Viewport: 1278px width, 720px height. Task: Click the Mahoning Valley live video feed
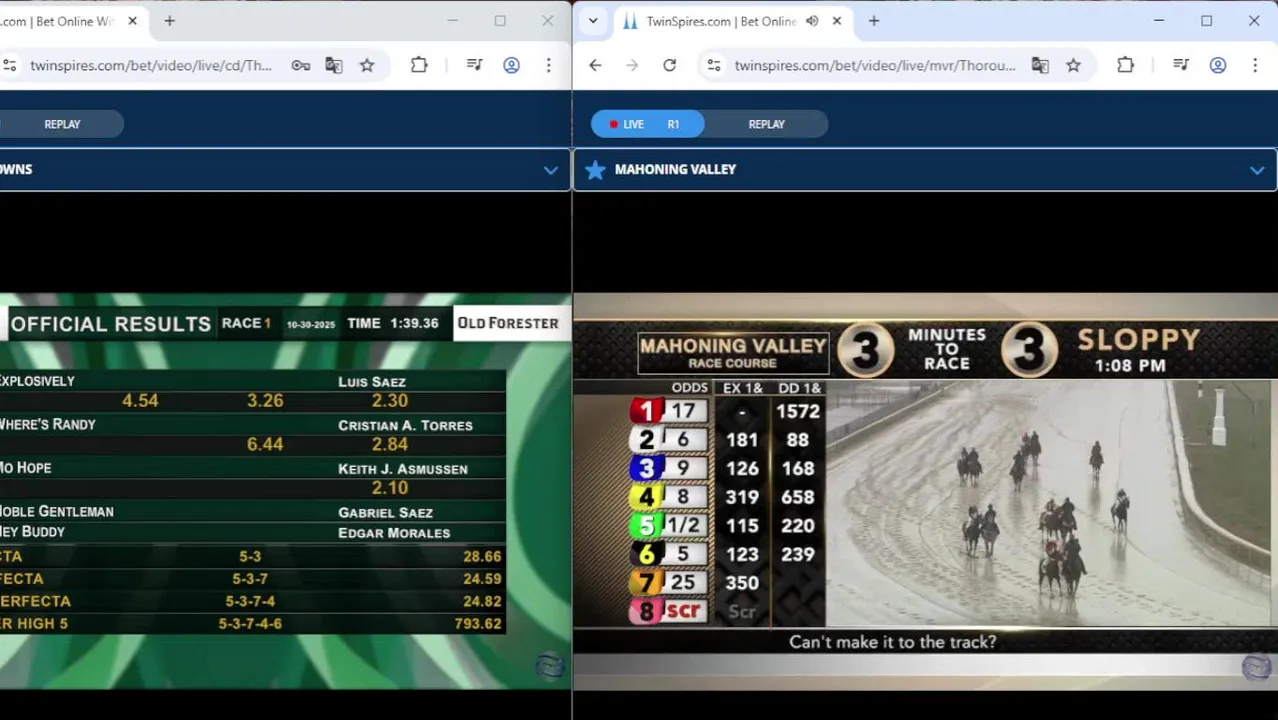click(925, 490)
